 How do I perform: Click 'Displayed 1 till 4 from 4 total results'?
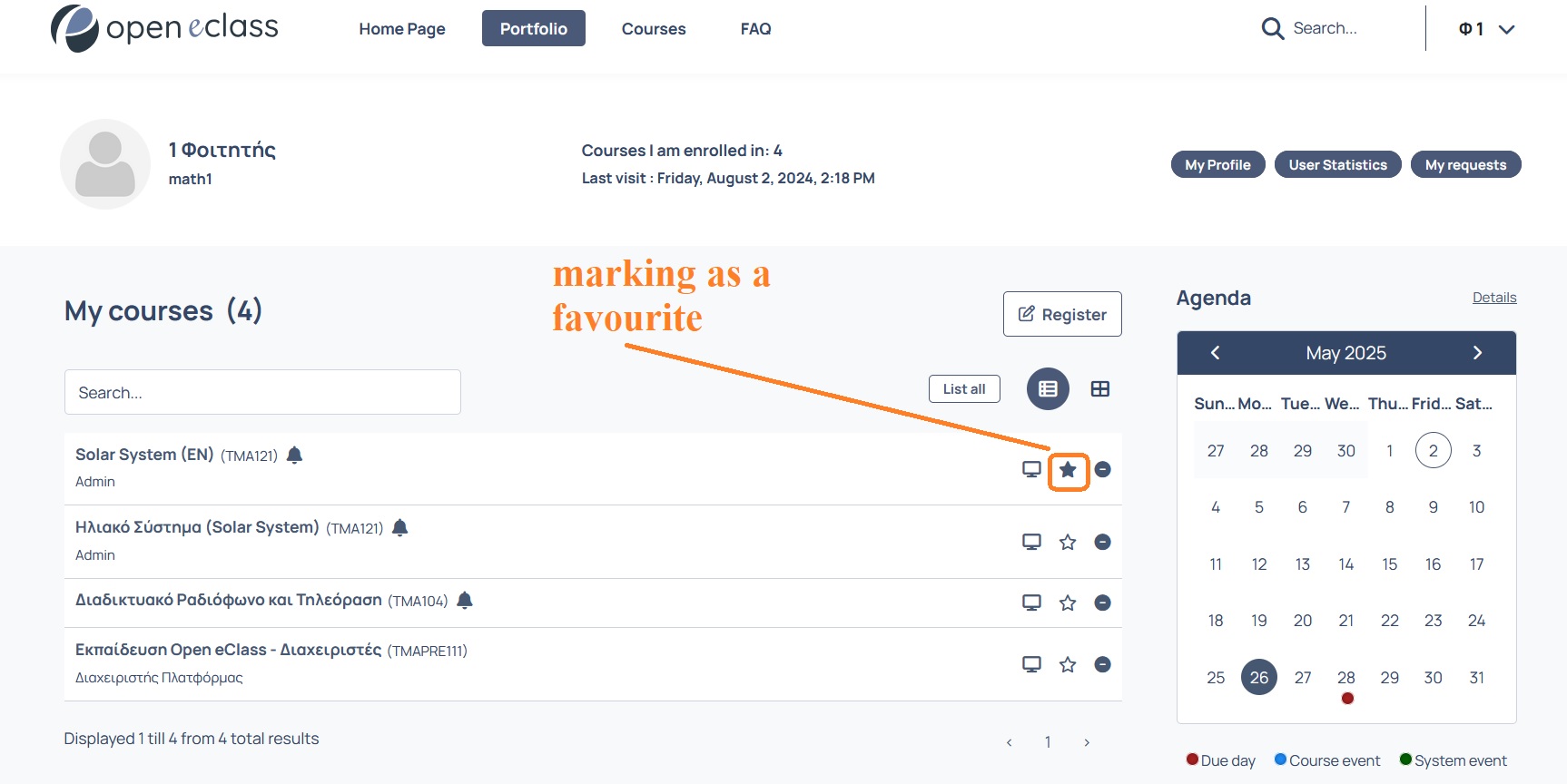click(192, 739)
